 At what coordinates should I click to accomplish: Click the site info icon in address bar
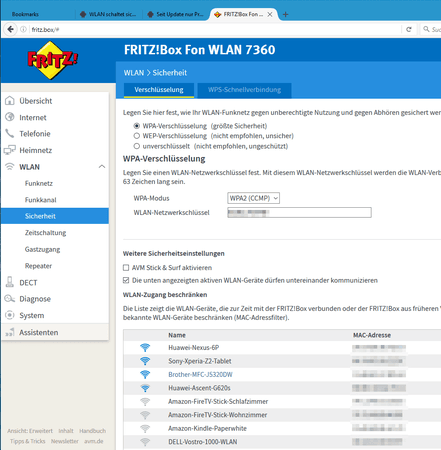tap(23, 29)
